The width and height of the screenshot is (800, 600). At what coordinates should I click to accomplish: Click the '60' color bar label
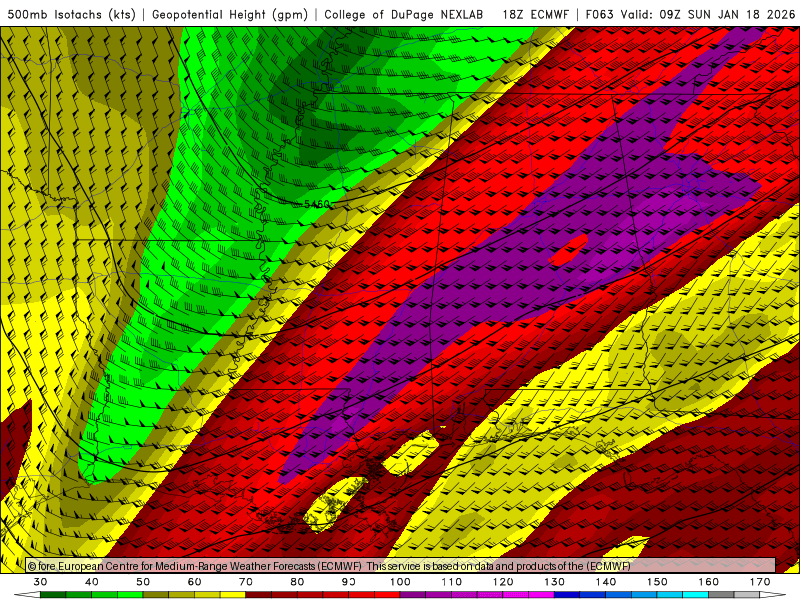pyautogui.click(x=194, y=582)
